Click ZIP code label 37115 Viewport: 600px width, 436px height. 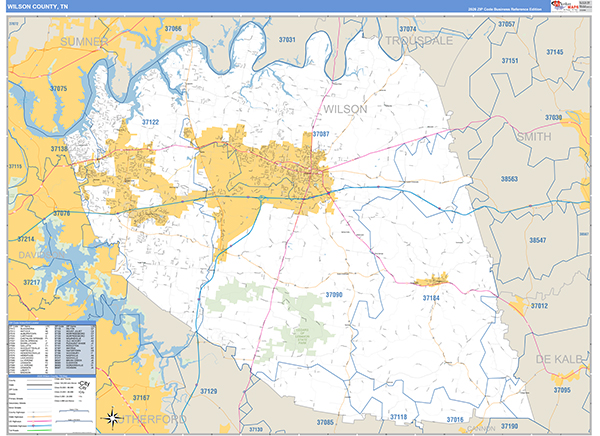[x=15, y=167]
